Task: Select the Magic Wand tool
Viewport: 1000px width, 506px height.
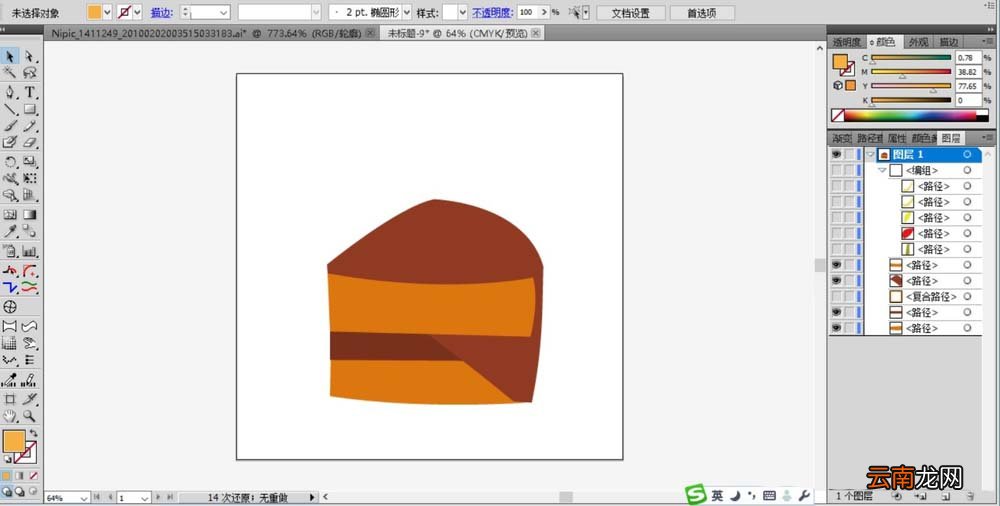Action: [x=10, y=73]
